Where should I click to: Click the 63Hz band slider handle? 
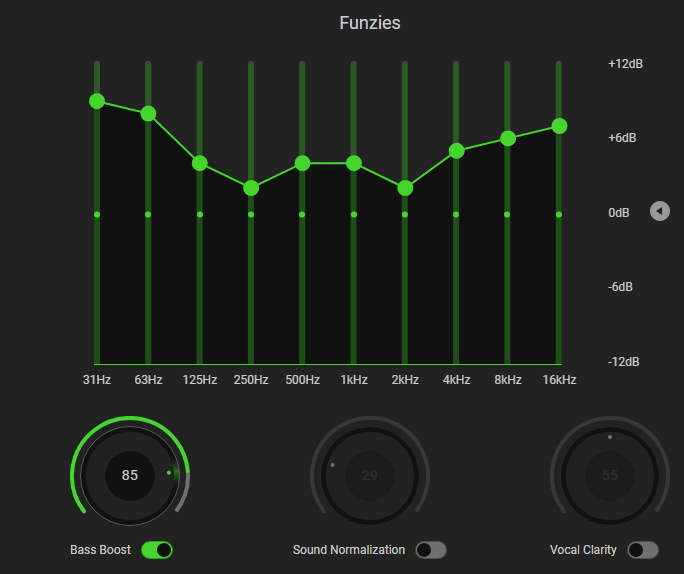pos(148,113)
